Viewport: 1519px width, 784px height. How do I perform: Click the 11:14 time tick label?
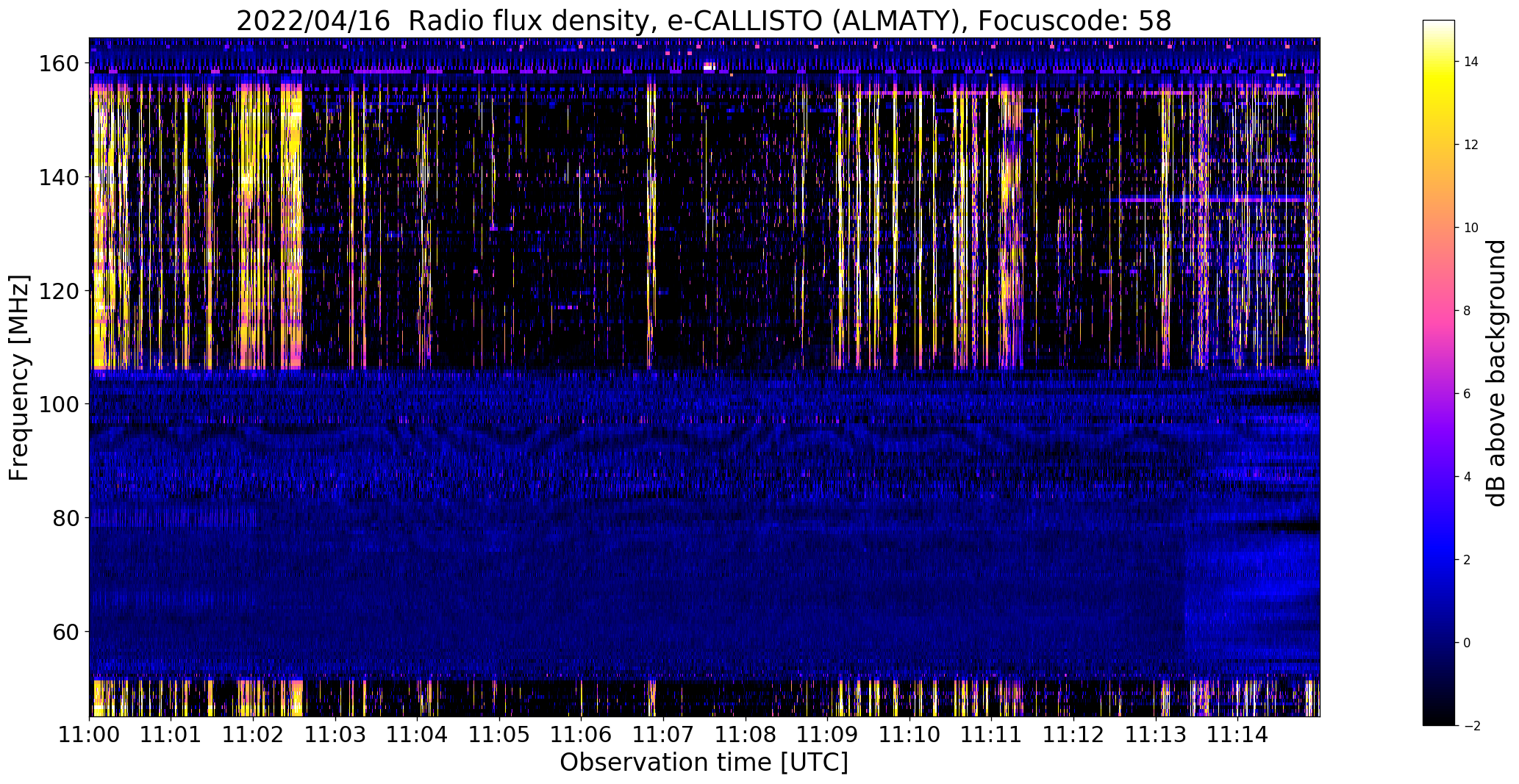tap(1237, 734)
